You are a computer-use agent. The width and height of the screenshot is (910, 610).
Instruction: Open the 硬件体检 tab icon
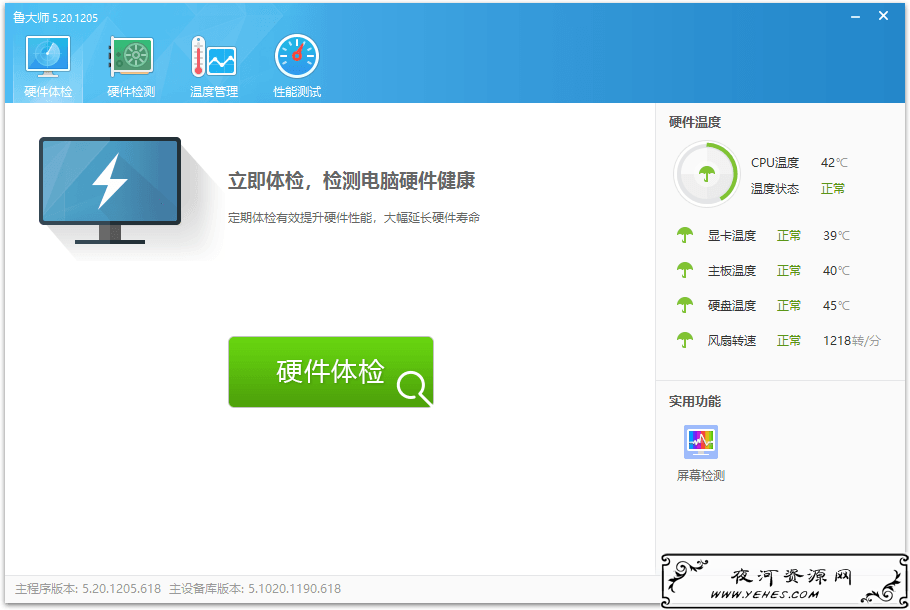pyautogui.click(x=48, y=56)
